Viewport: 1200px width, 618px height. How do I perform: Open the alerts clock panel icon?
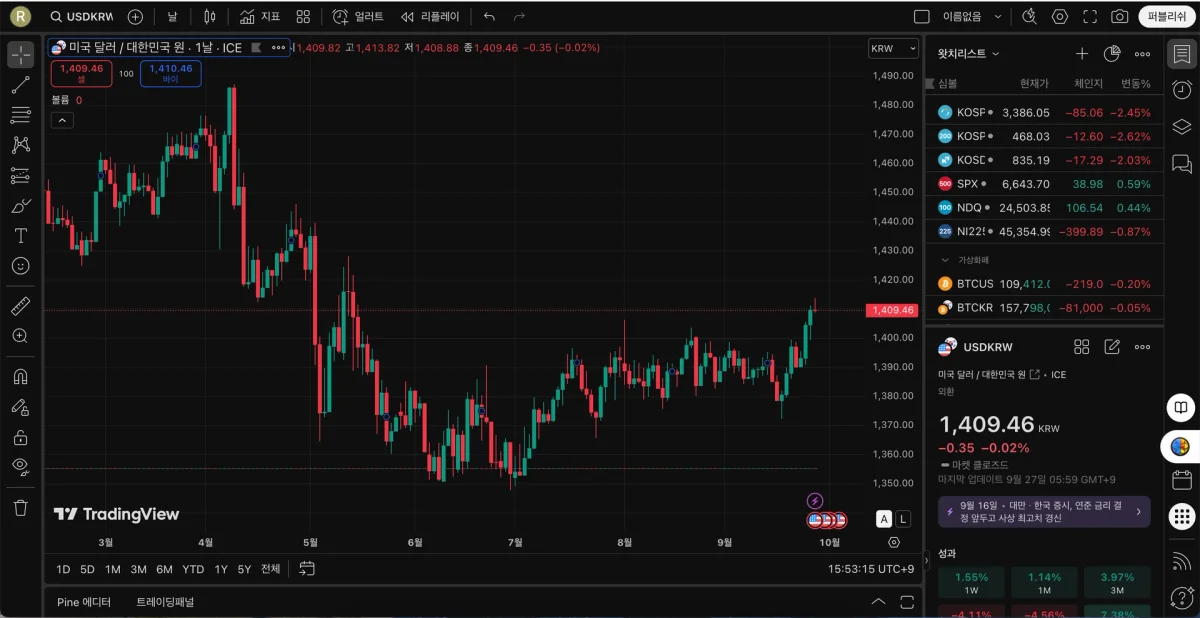point(1181,90)
